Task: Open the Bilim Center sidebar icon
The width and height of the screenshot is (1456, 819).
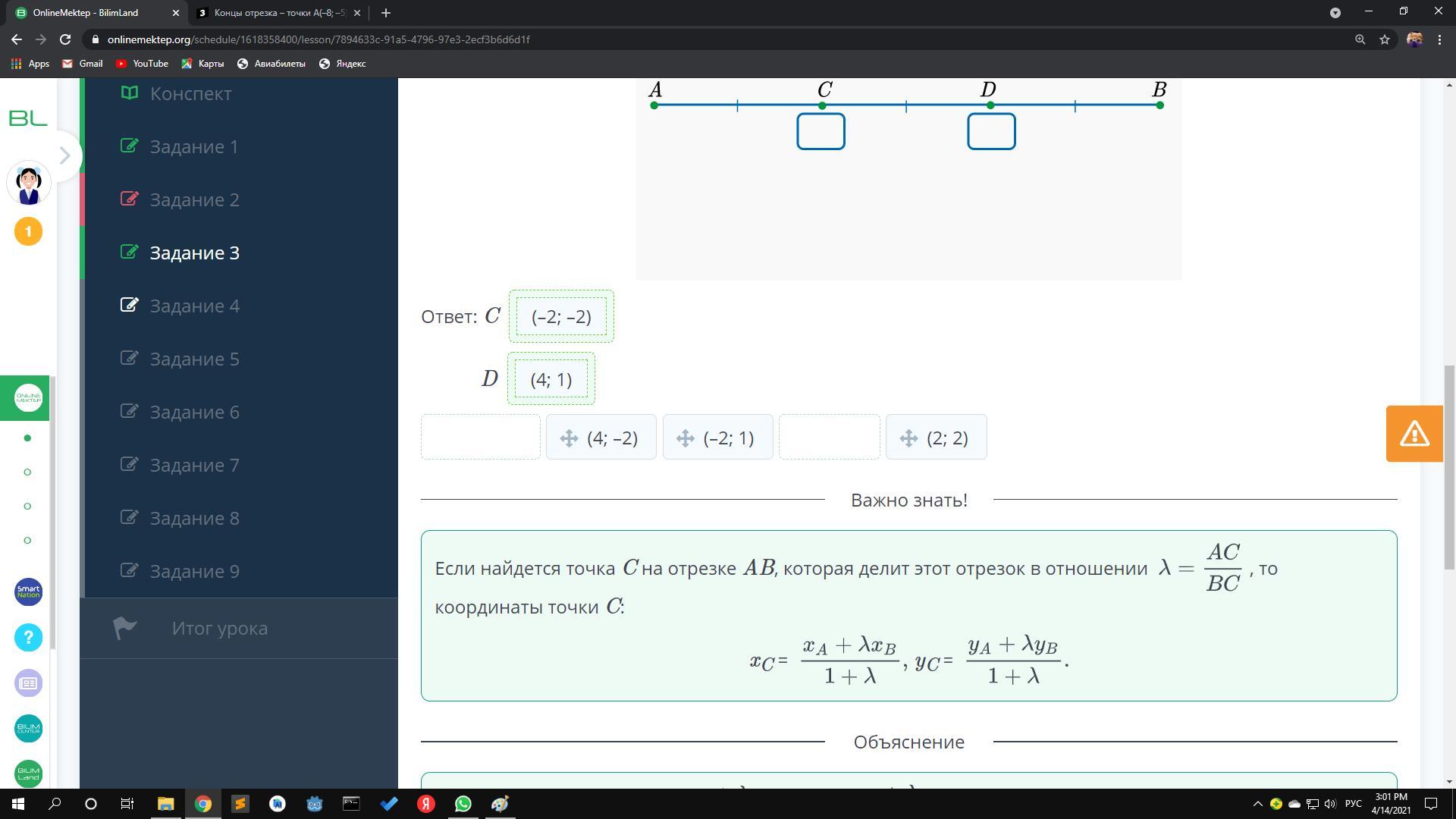Action: (x=28, y=728)
